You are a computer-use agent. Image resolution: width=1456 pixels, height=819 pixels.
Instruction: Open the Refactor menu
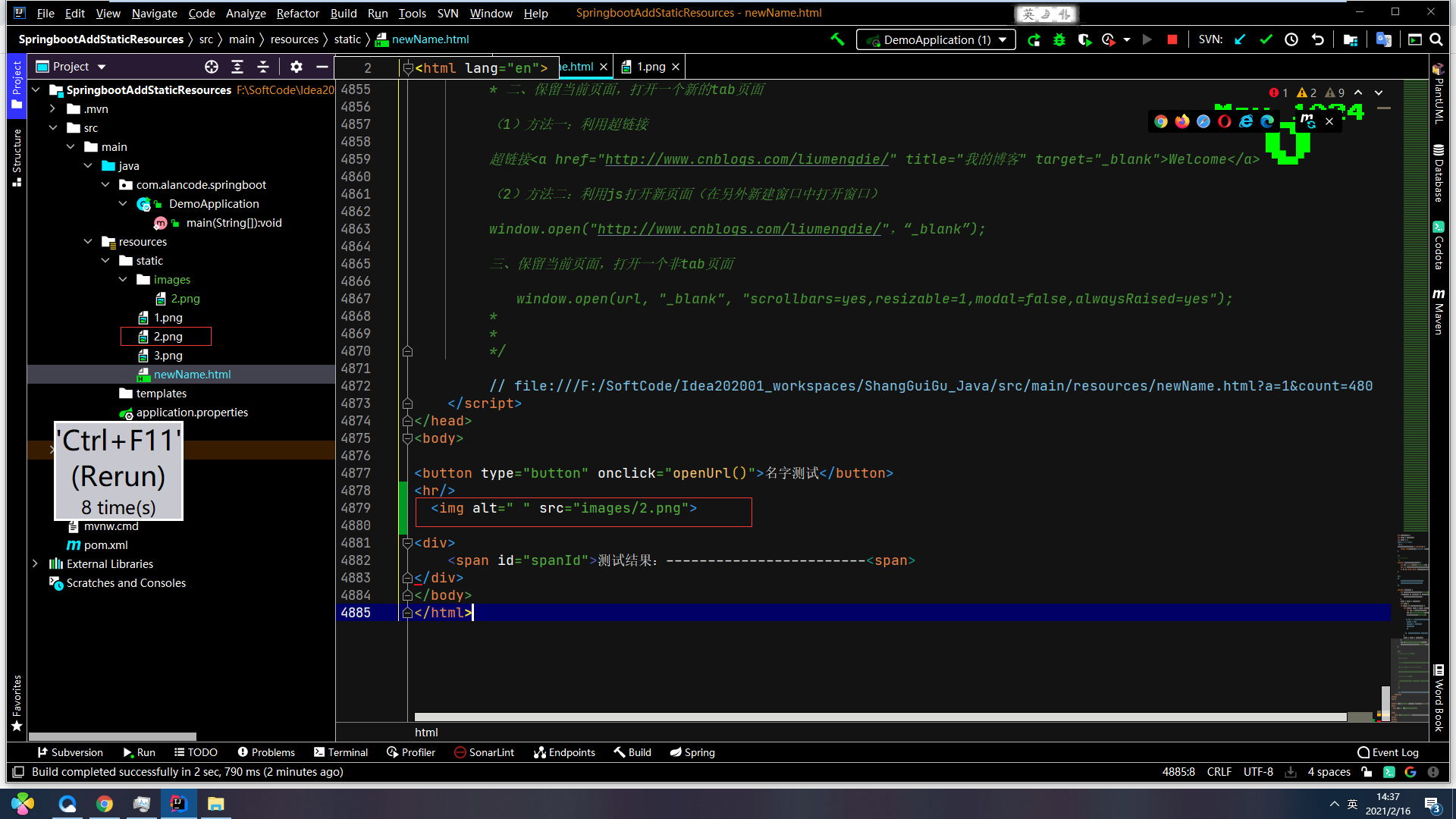(x=297, y=13)
